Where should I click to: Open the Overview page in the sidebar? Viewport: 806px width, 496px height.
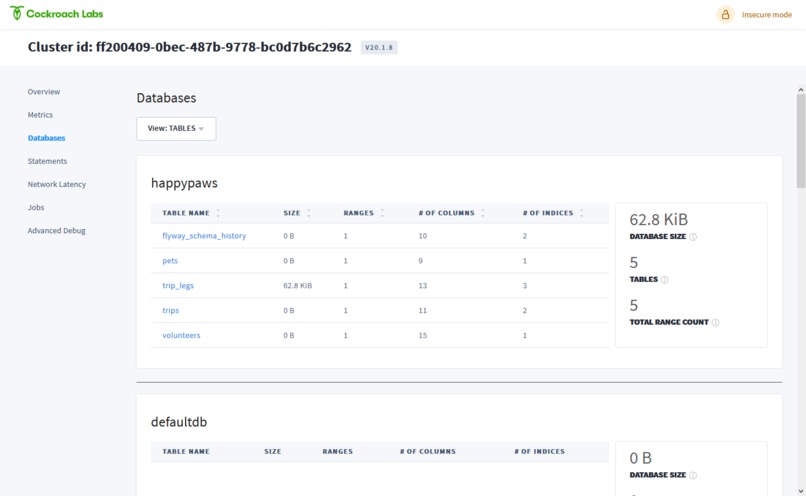44,91
